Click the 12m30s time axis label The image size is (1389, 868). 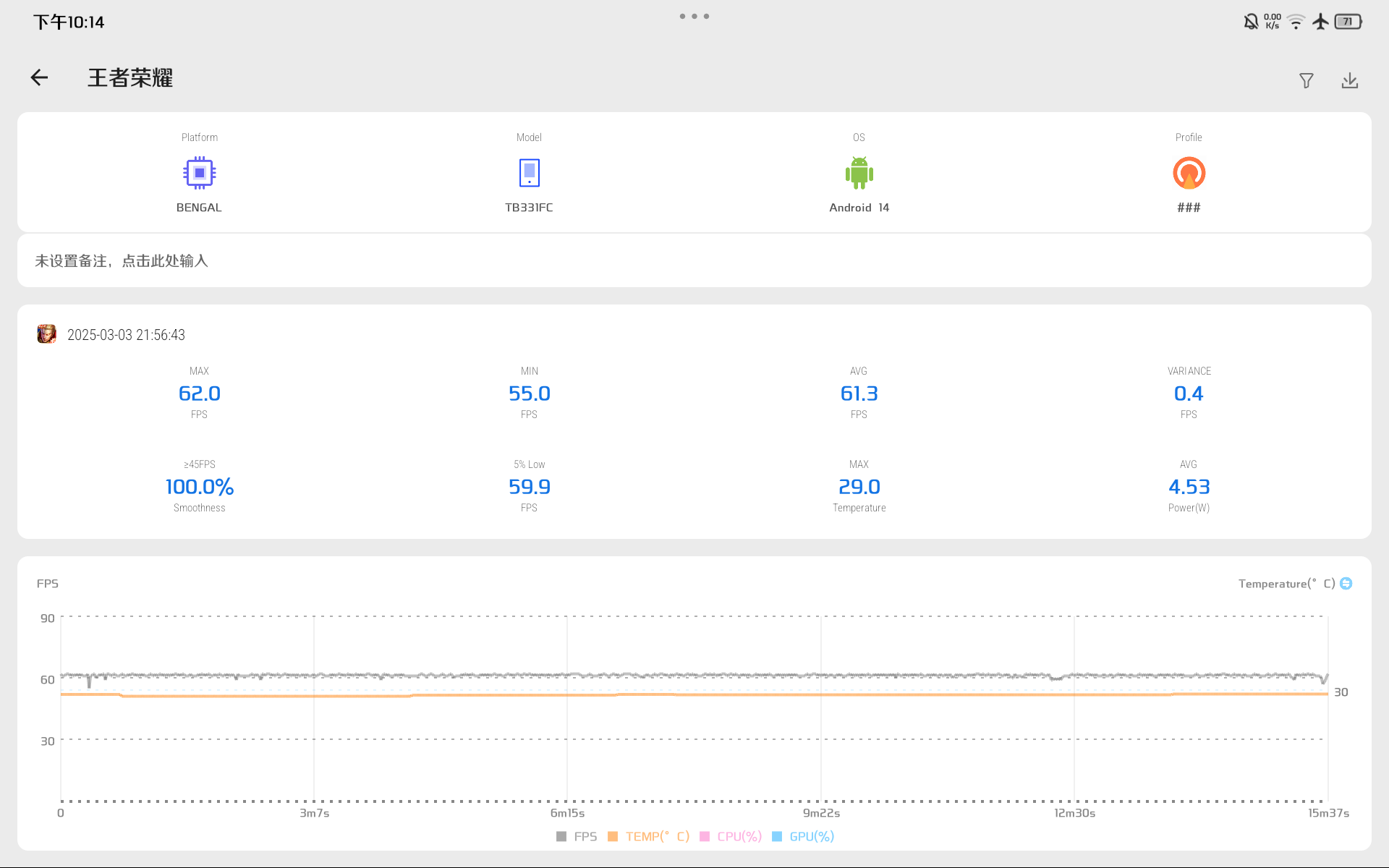[1074, 813]
